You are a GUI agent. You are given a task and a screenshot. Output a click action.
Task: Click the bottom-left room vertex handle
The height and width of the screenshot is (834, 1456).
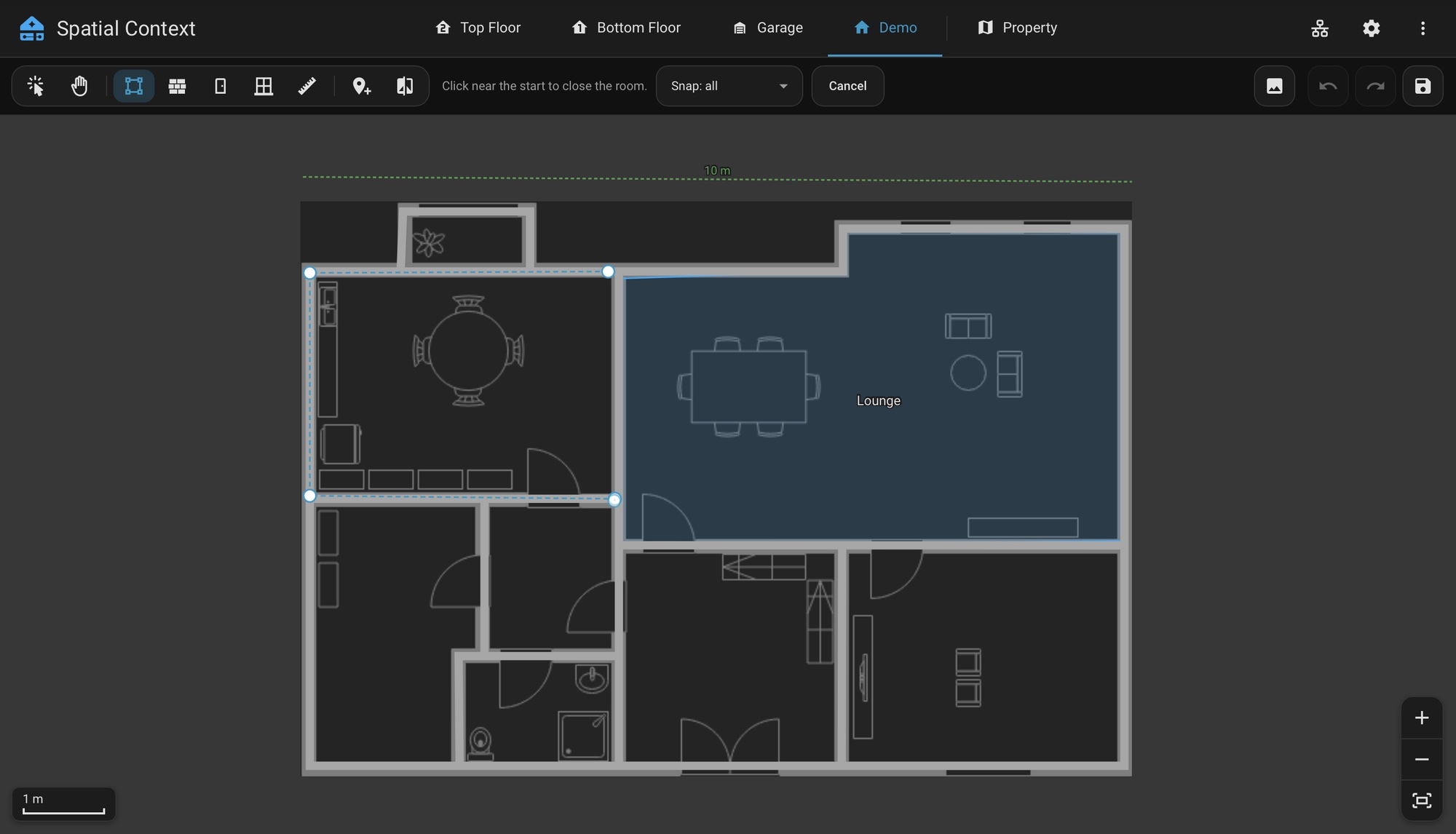click(310, 496)
